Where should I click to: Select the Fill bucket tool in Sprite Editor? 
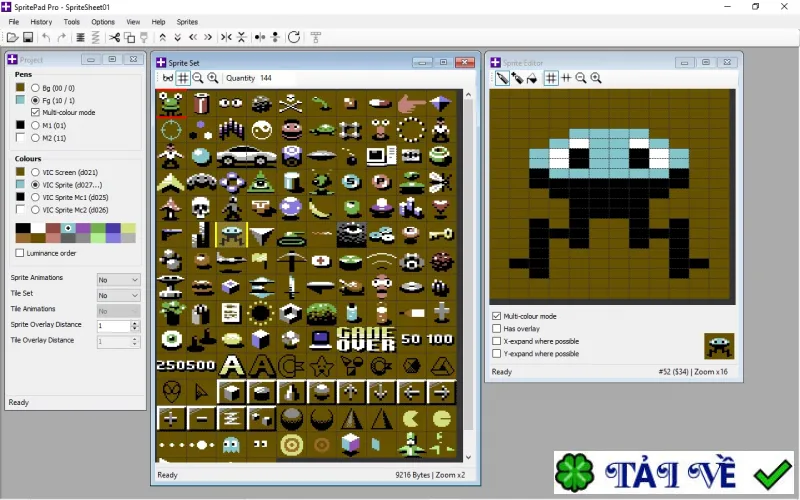(x=532, y=78)
